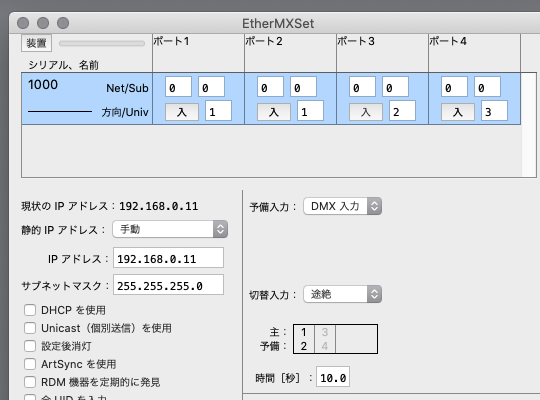The width and height of the screenshot is (540, 400).
Task: Toggle the 入 direction button for ポート1
Action: pos(182,112)
